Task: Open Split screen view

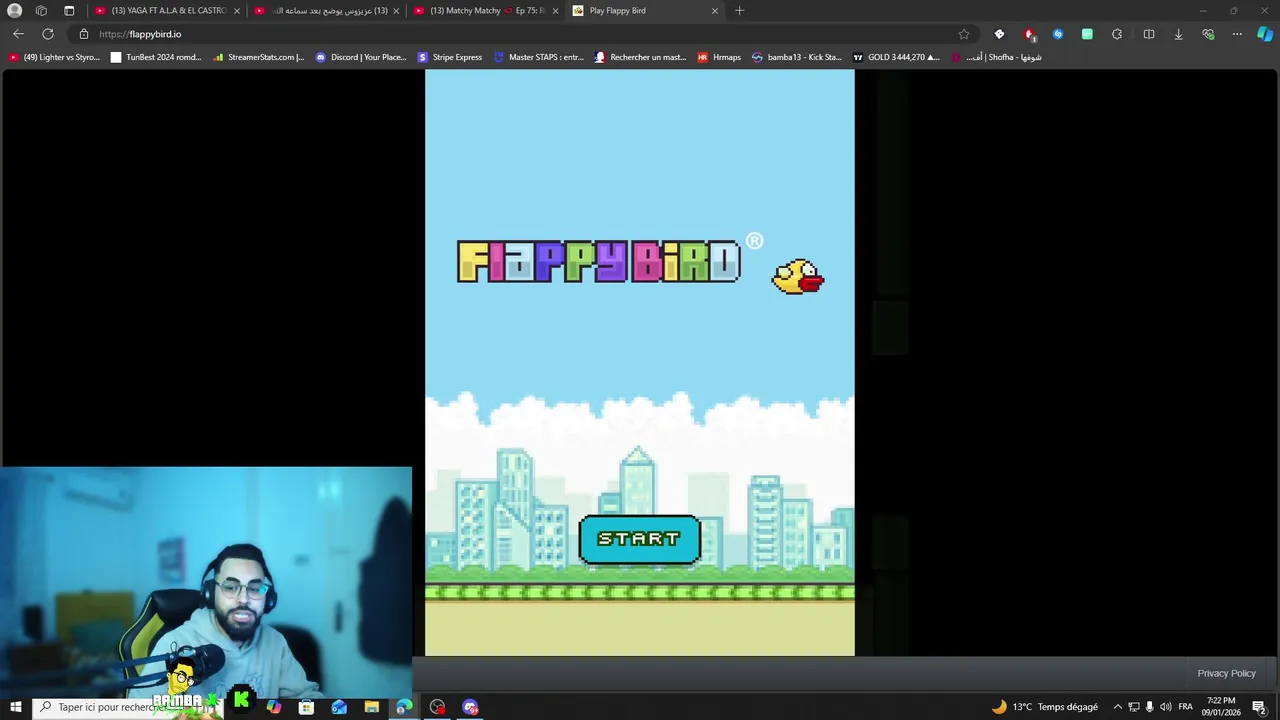Action: point(1149,34)
